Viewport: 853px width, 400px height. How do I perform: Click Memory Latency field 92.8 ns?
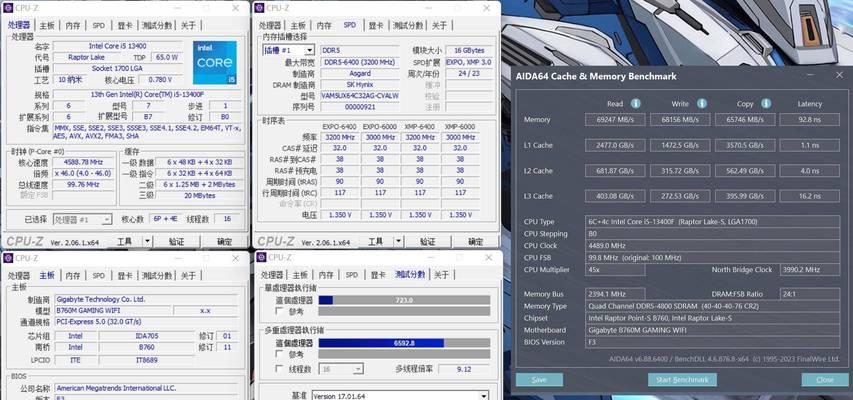[x=809, y=119]
